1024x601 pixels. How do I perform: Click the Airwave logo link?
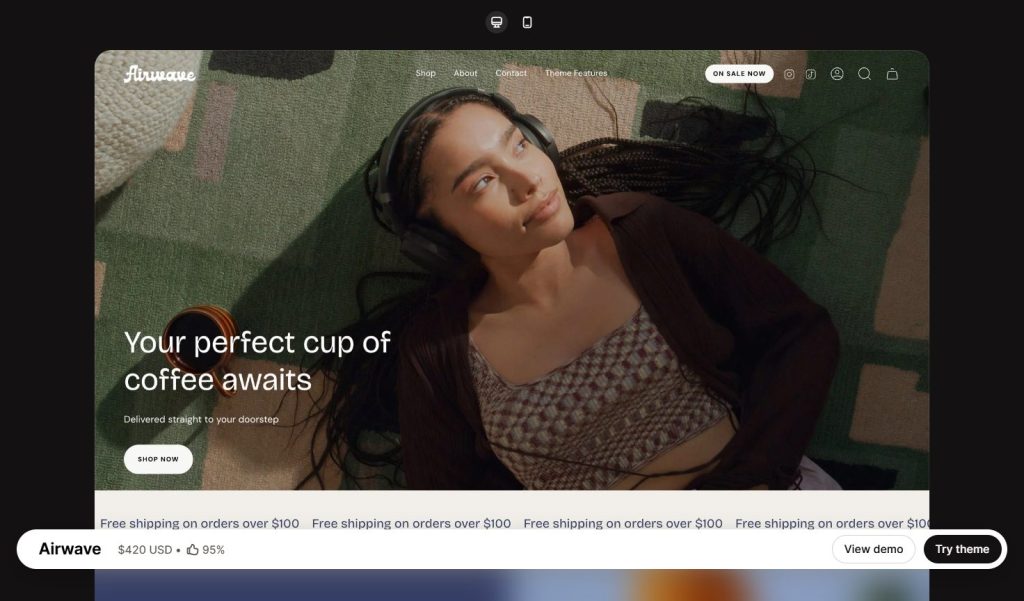[160, 73]
